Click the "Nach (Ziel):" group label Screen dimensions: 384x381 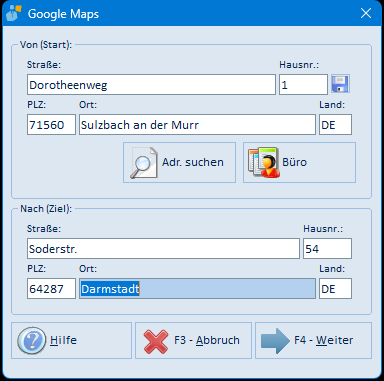pos(46,209)
